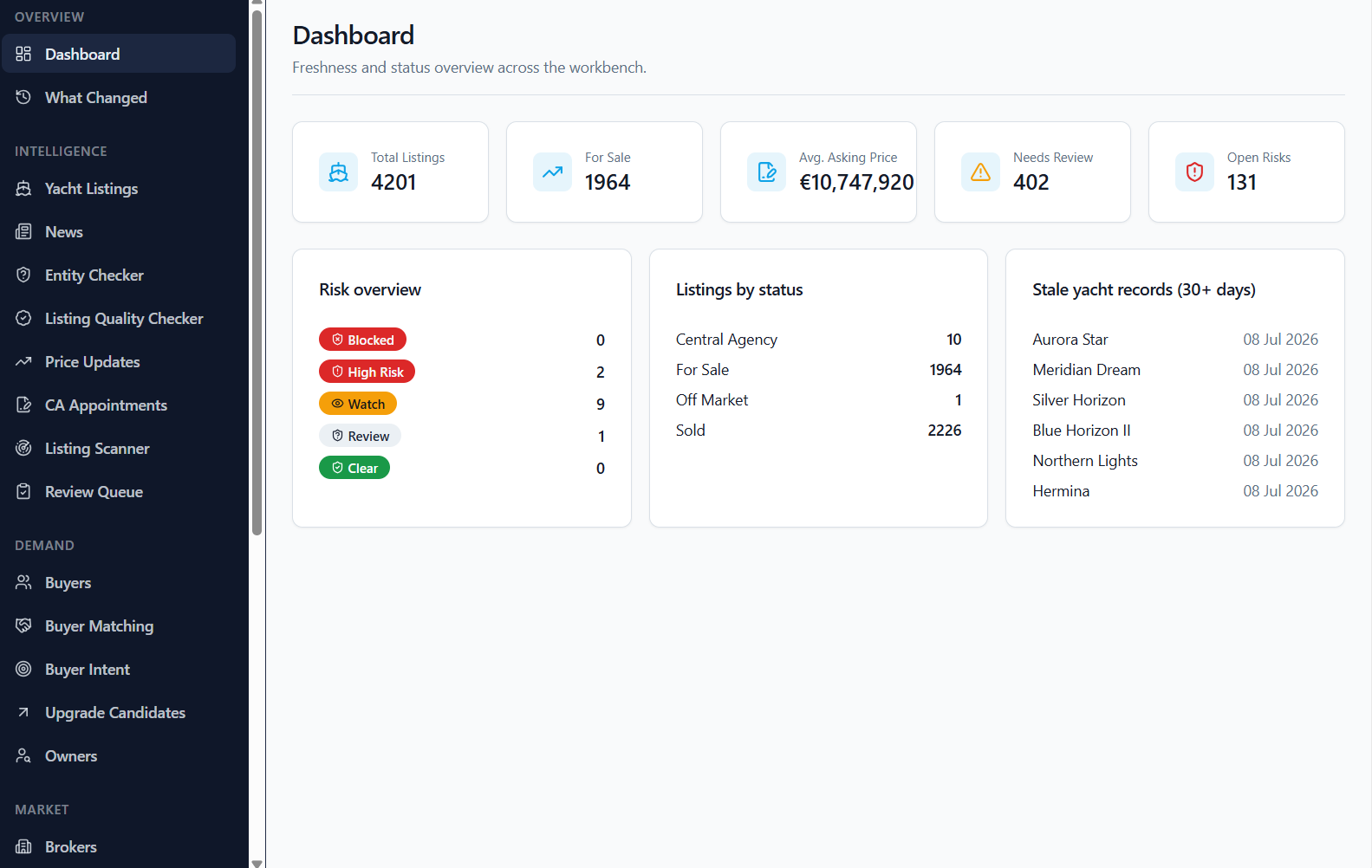Click the Entity Checker shield icon
1372x868 pixels.
coord(23,275)
